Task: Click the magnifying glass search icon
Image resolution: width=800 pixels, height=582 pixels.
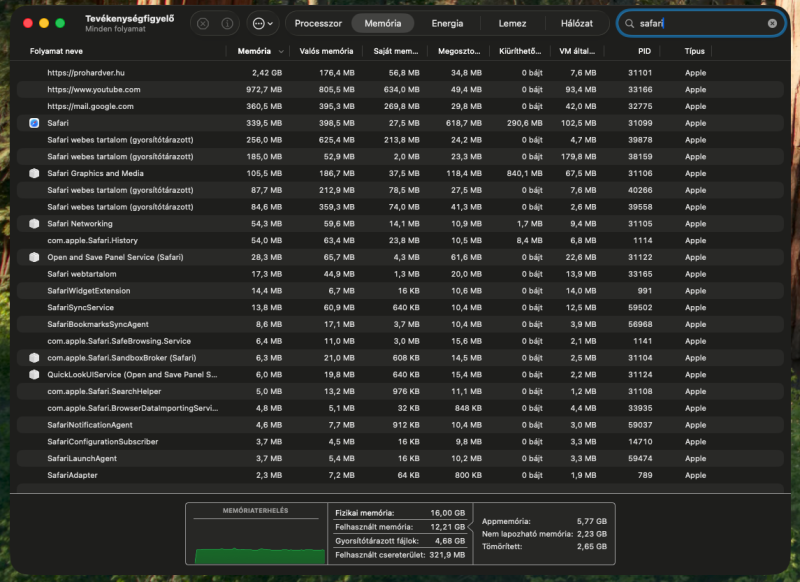Action: [x=630, y=23]
